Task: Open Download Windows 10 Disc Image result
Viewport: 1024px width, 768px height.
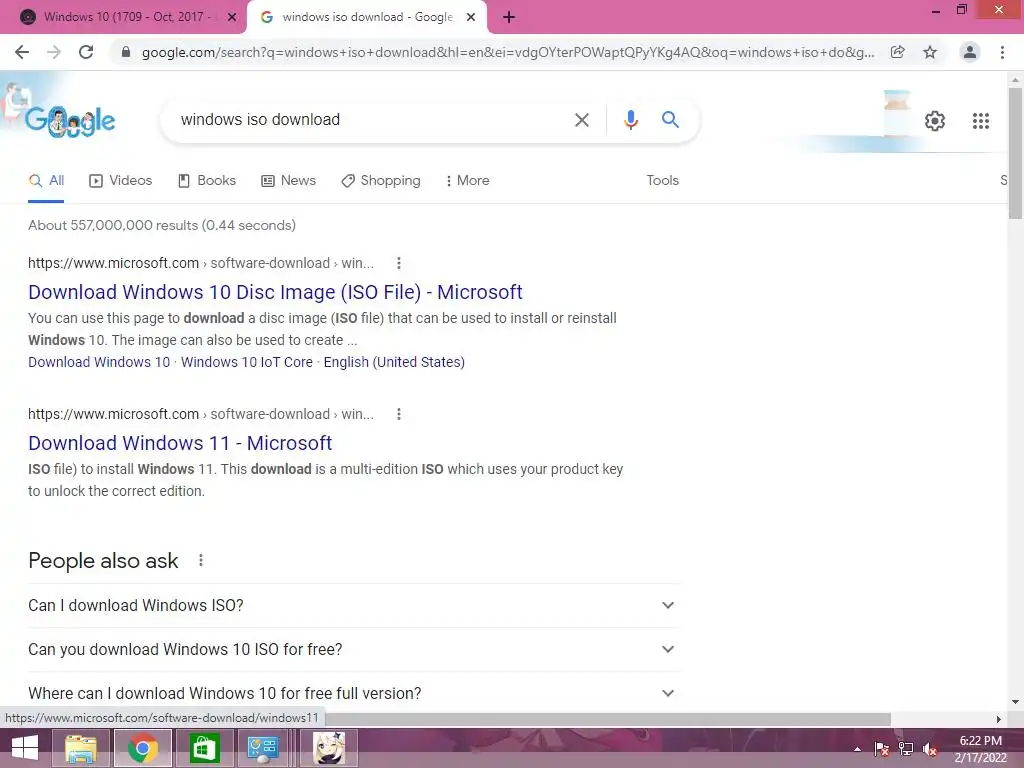Action: pos(275,292)
